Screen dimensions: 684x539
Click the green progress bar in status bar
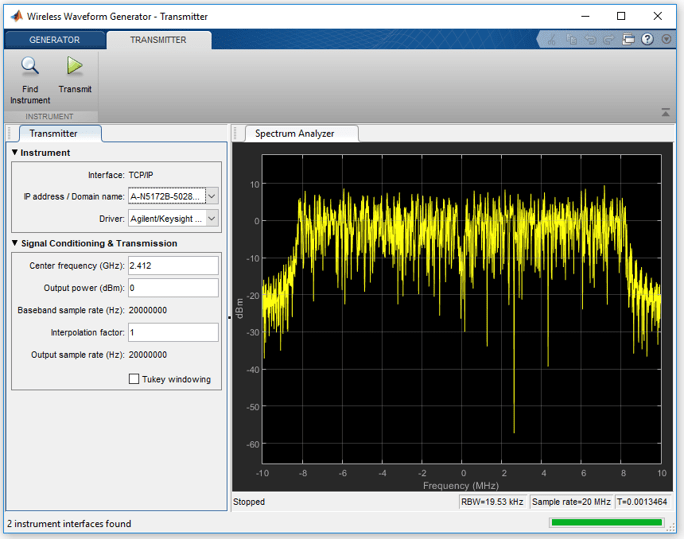(x=606, y=522)
